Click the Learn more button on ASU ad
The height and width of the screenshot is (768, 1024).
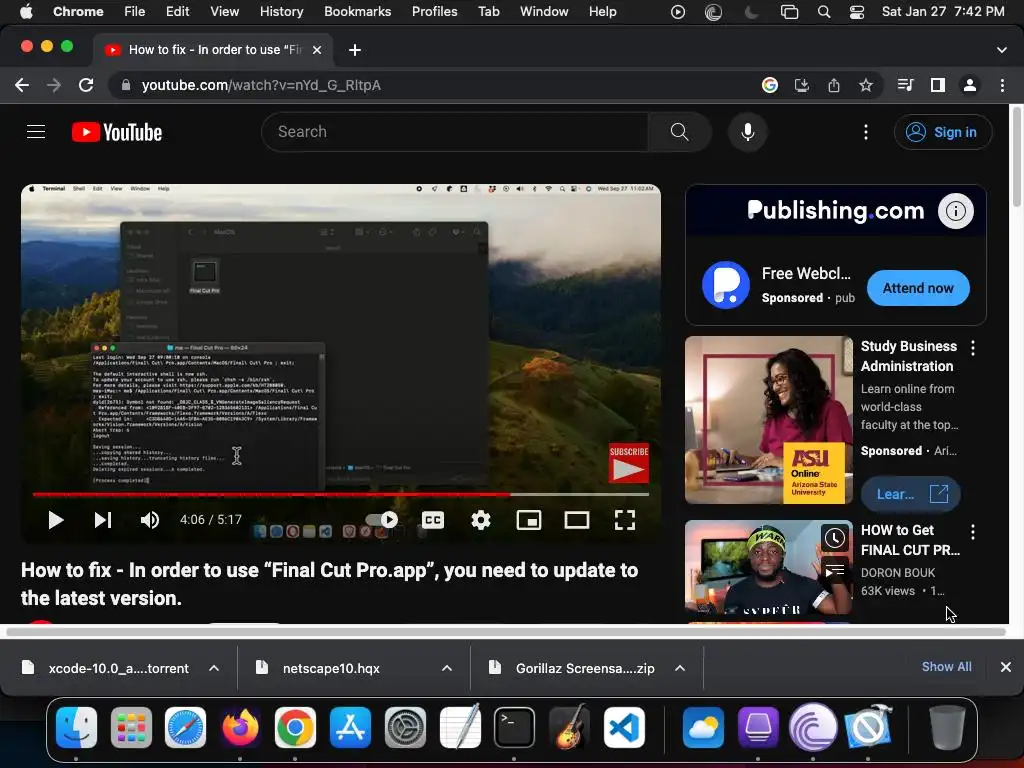tap(910, 494)
